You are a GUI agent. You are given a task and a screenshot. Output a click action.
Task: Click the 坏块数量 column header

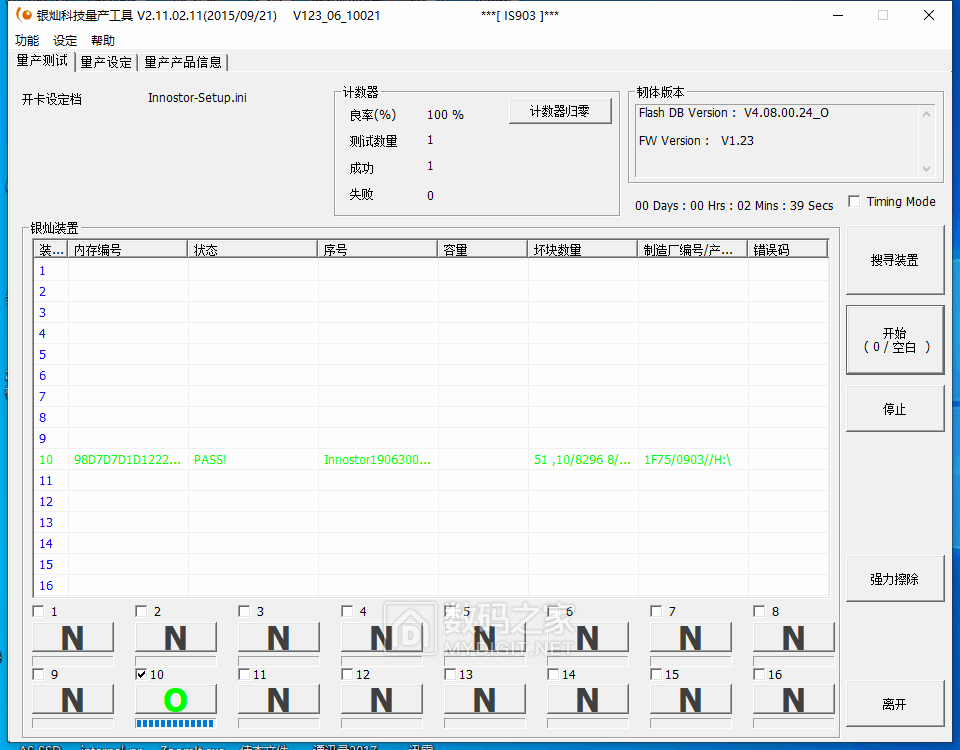582,250
